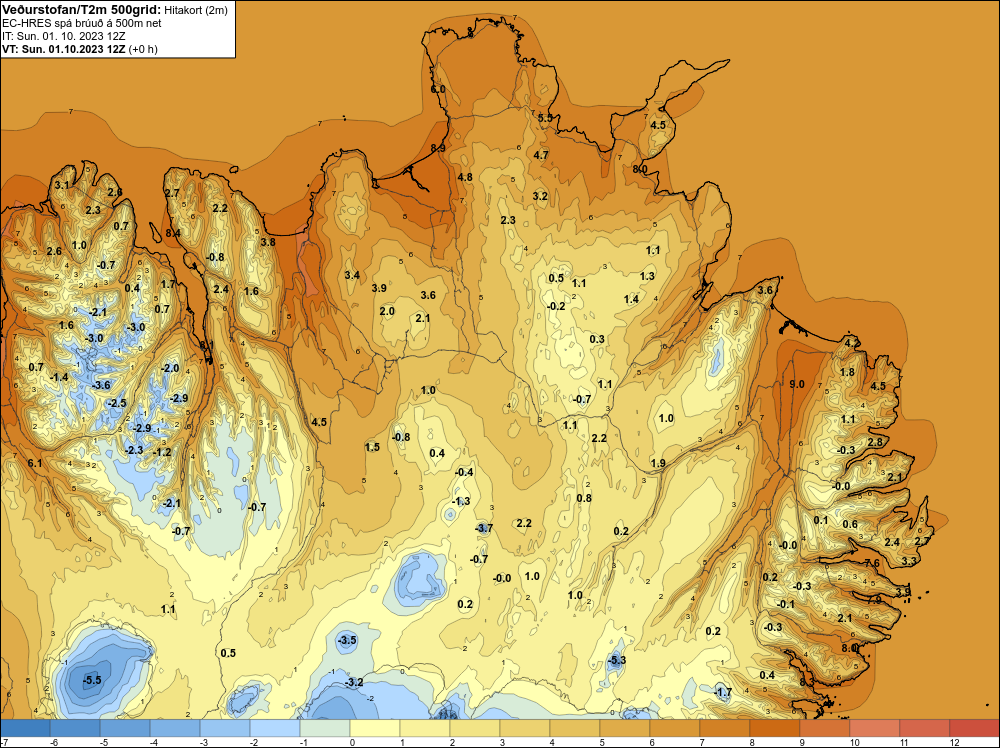Click the title 'Veðurstofan/T2m 500grid: Hitakort (2m)'

coord(115,10)
